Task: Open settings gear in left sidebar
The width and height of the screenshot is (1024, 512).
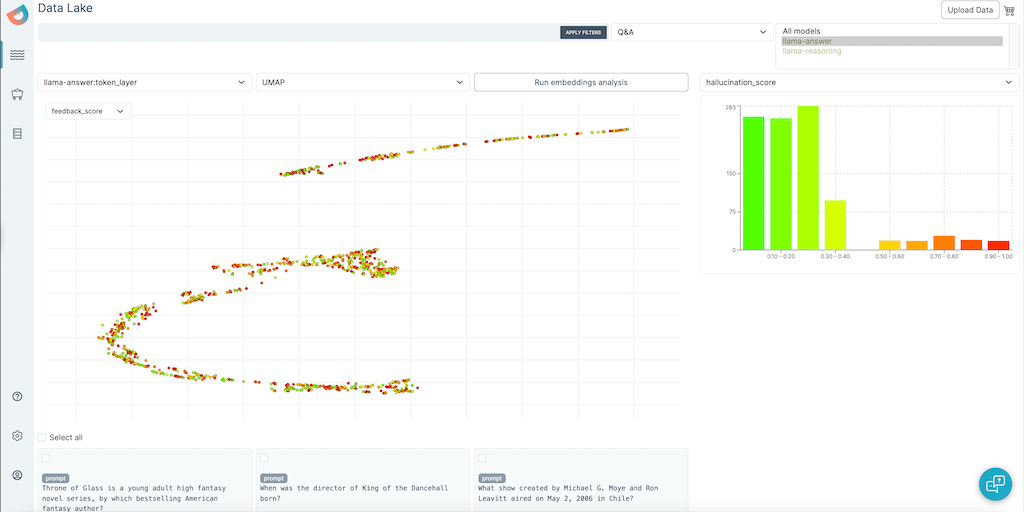Action: coord(17,436)
